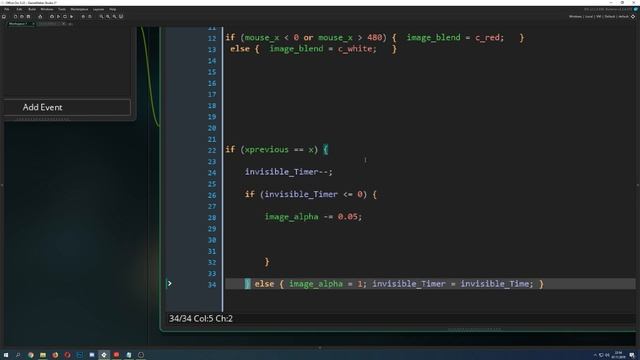Click line number 22 in gutter

pyautogui.click(x=212, y=150)
